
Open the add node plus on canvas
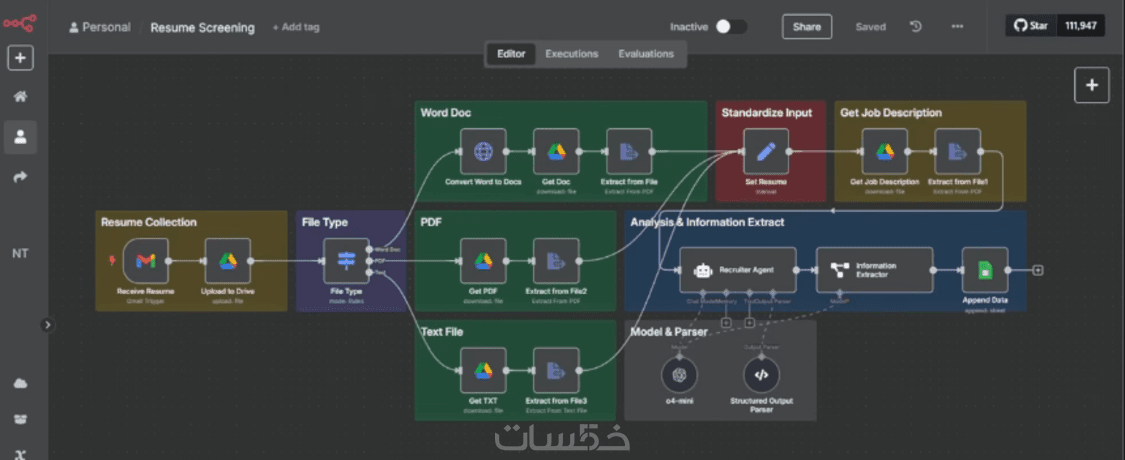tap(1091, 85)
